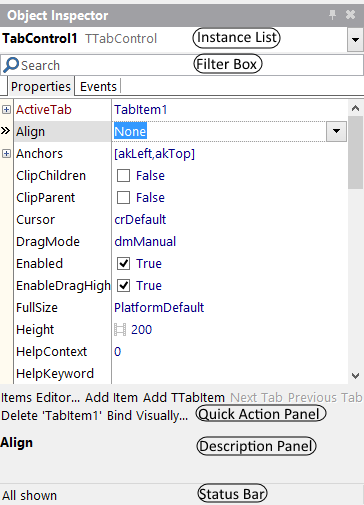The image size is (364, 505).
Task: Toggle the ClipParent checkbox
Action: pyautogui.click(x=123, y=198)
